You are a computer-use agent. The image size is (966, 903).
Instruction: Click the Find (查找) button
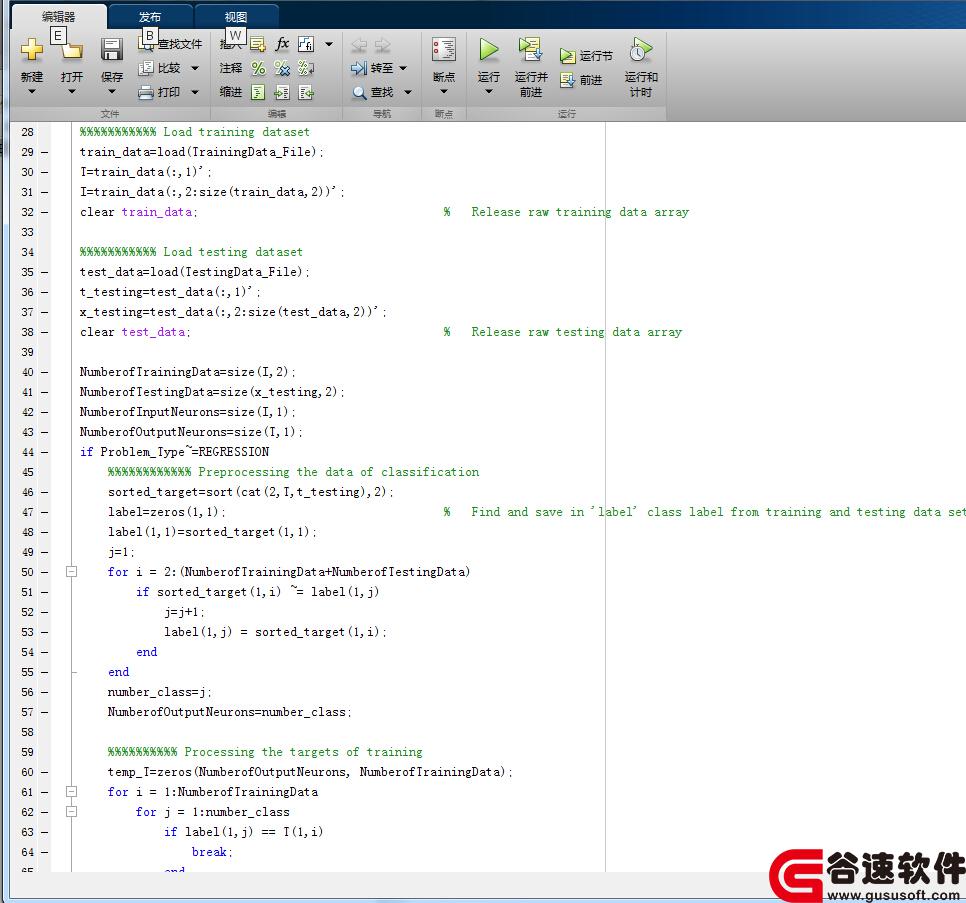pos(372,92)
